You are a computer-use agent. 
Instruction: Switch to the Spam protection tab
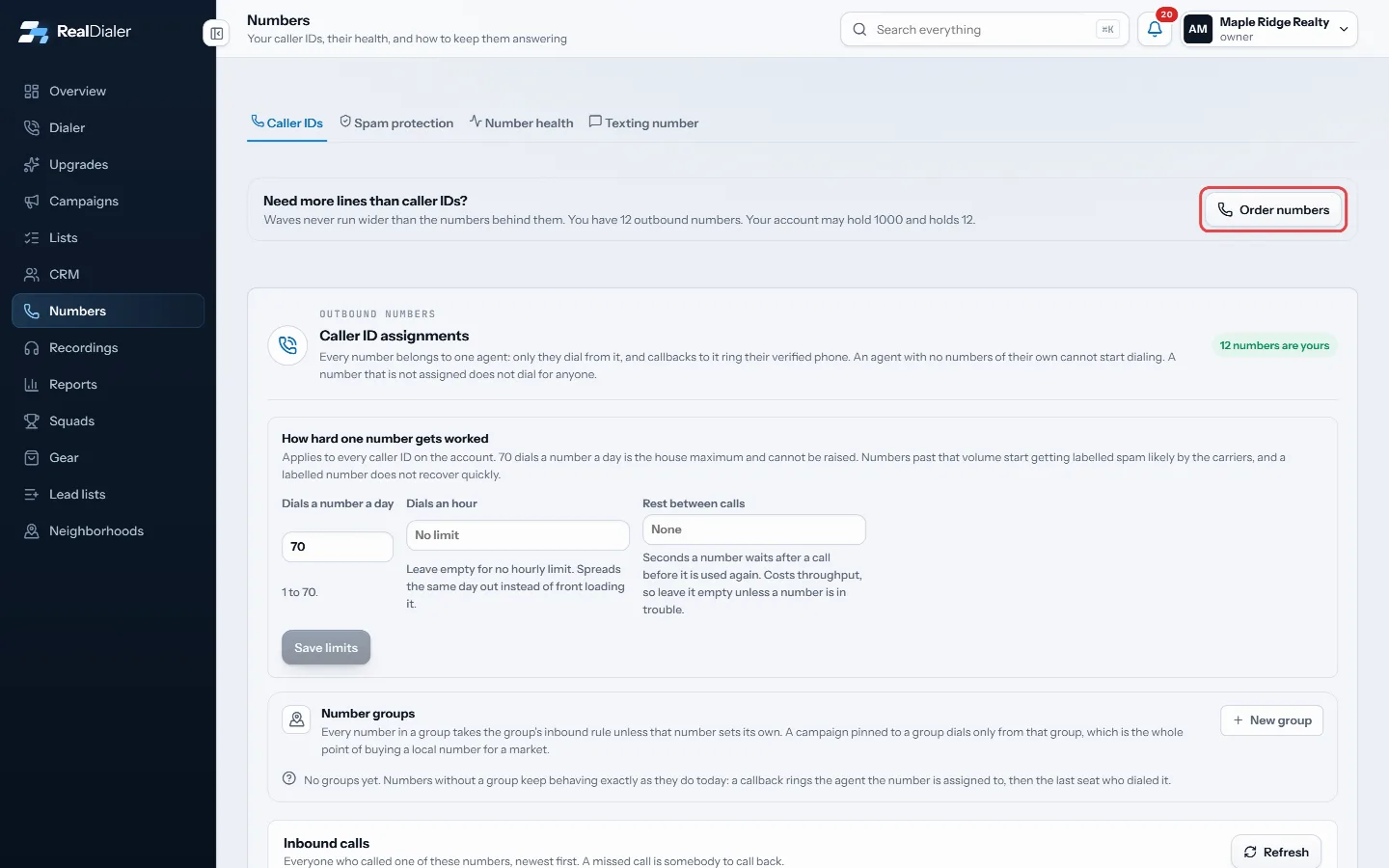click(396, 122)
